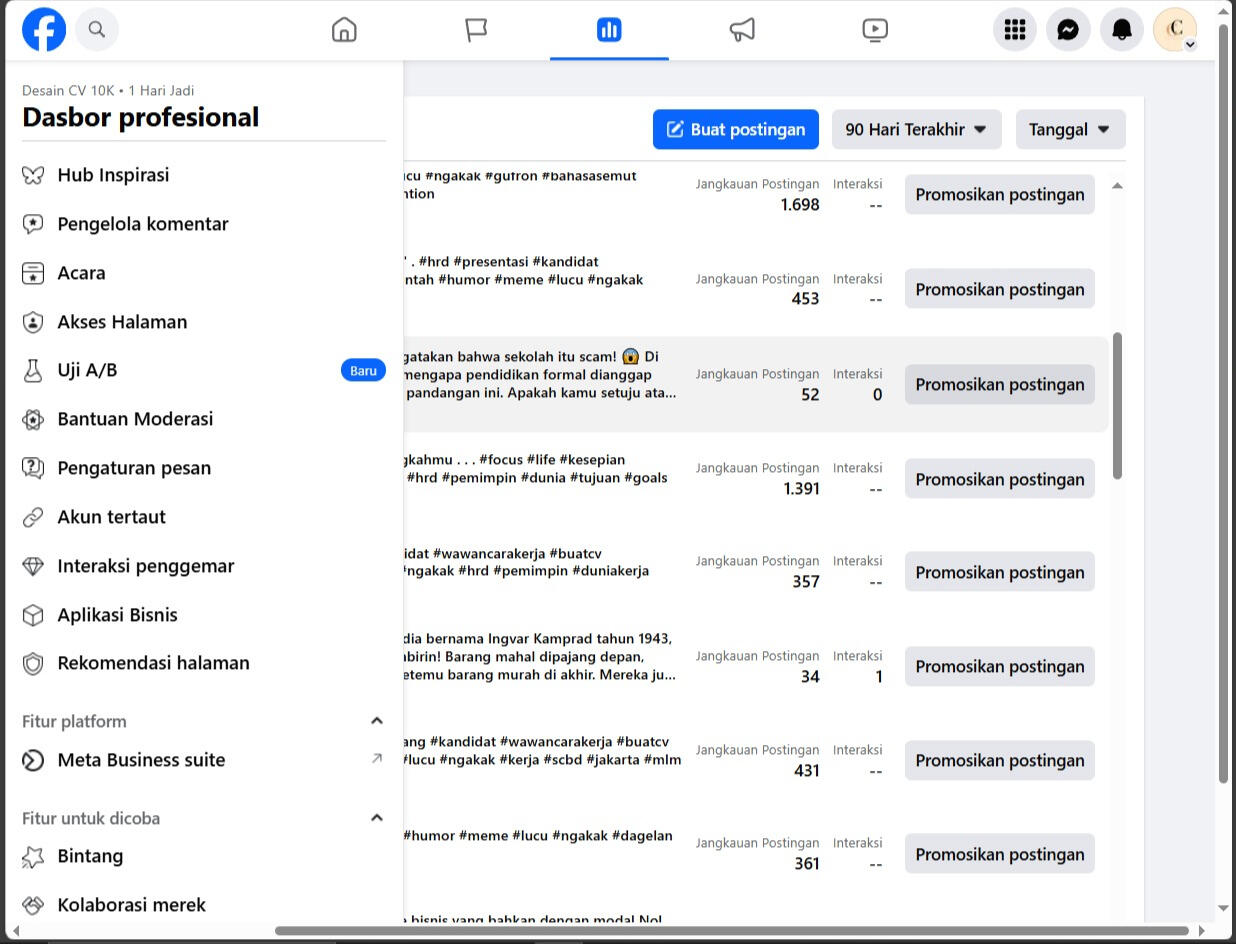Expand the 90 Hari Terakhir dropdown
Viewport: 1236px width, 944px height.
(x=916, y=129)
